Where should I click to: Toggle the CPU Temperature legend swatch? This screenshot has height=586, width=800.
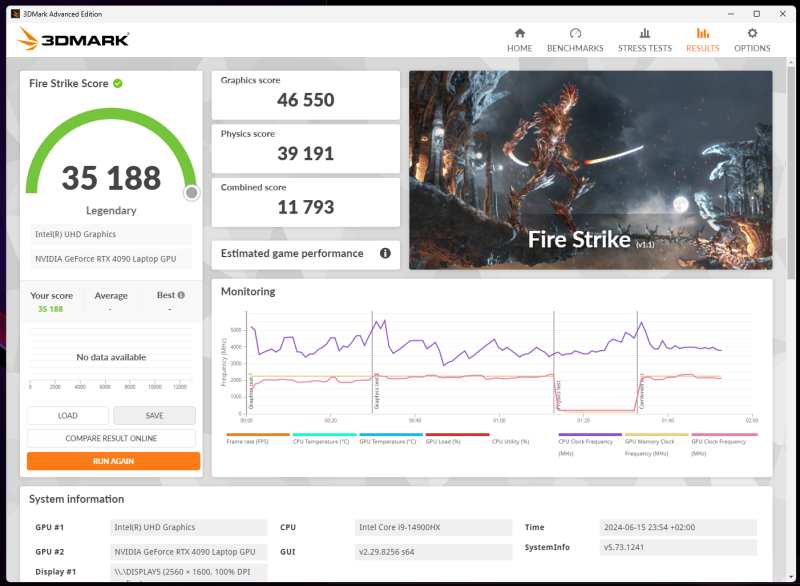(324, 435)
